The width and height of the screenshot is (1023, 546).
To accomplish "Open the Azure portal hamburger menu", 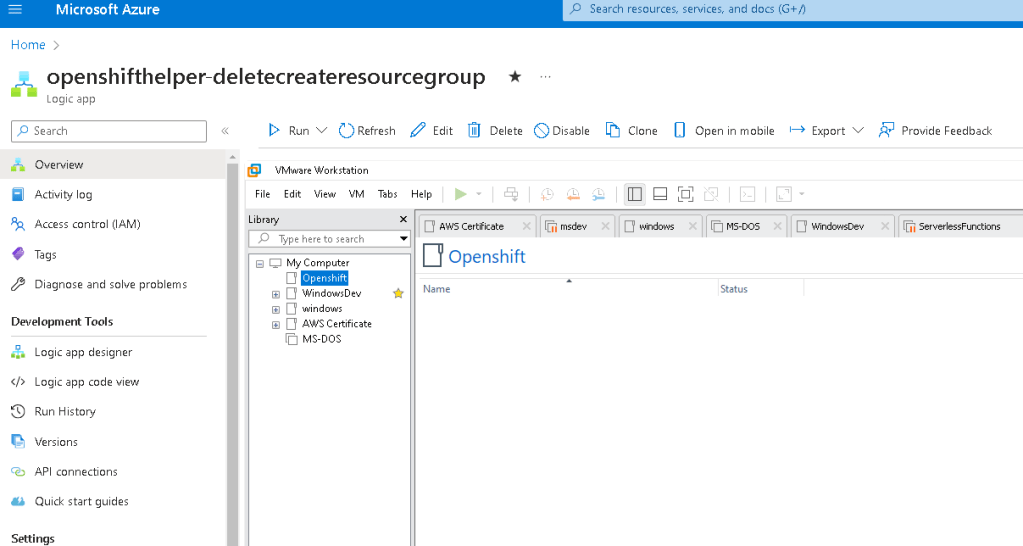I will tap(14, 9).
